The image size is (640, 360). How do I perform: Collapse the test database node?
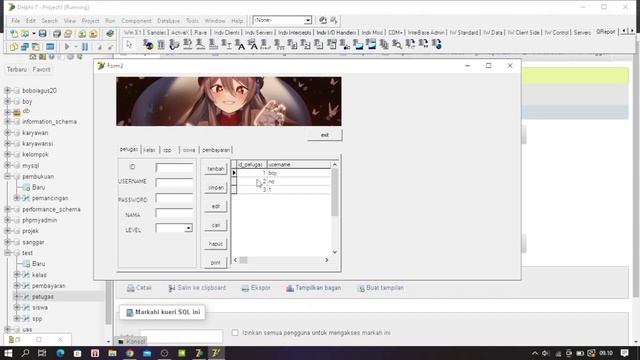(7, 253)
